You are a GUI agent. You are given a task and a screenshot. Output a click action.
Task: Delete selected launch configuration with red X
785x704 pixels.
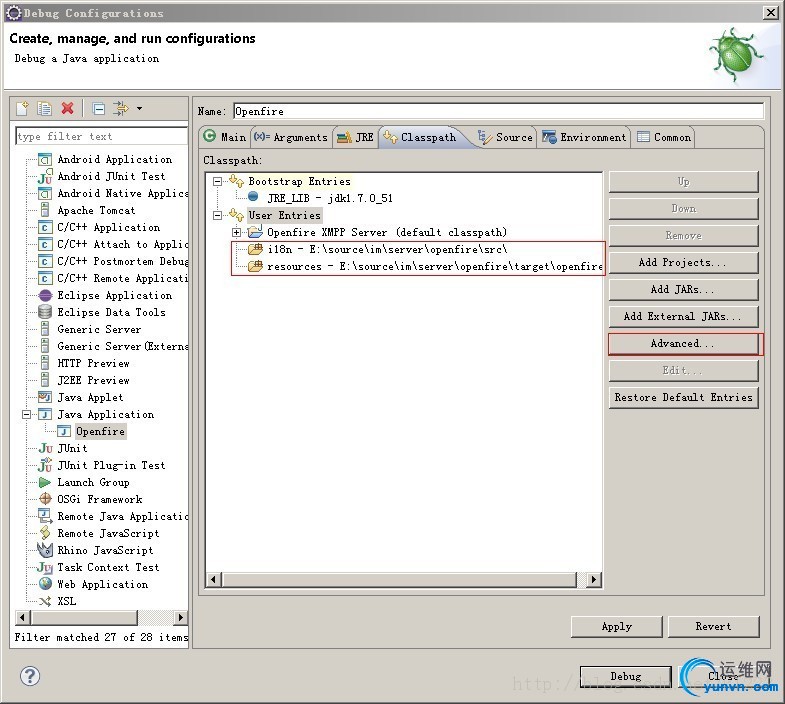click(68, 108)
